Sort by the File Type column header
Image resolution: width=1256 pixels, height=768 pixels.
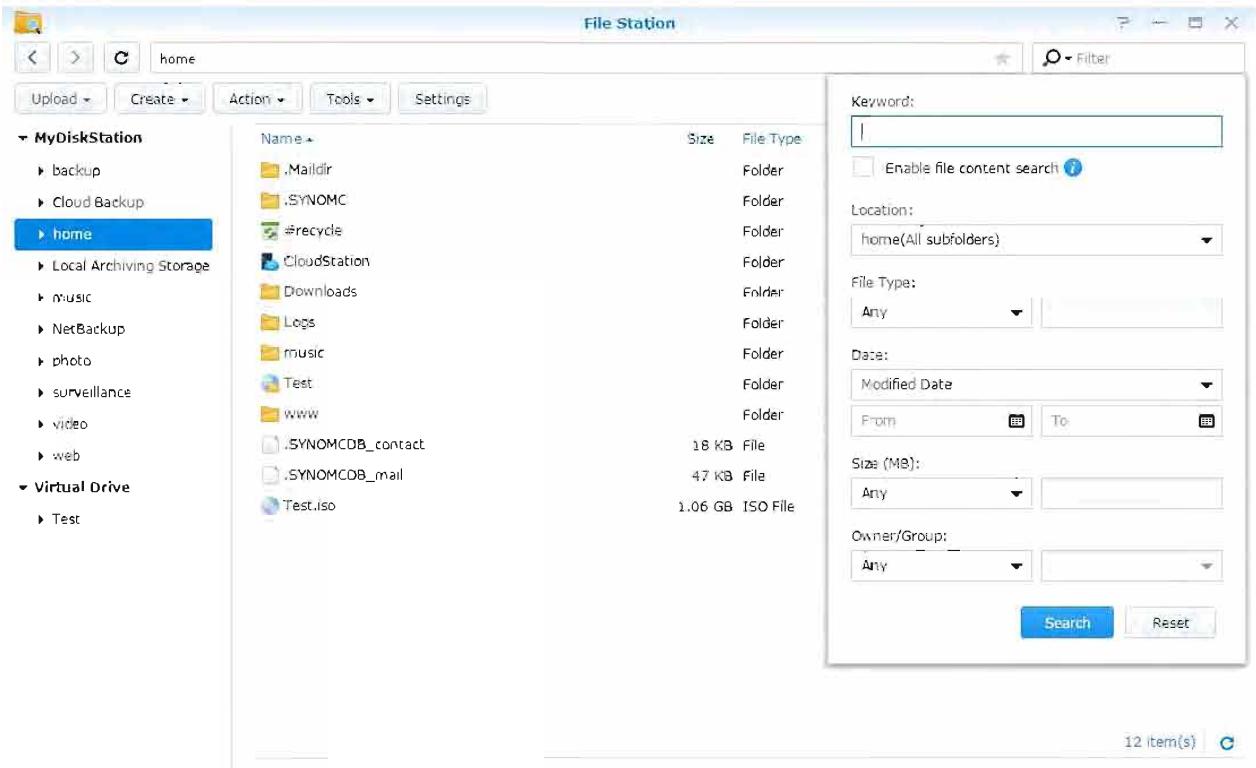point(771,140)
